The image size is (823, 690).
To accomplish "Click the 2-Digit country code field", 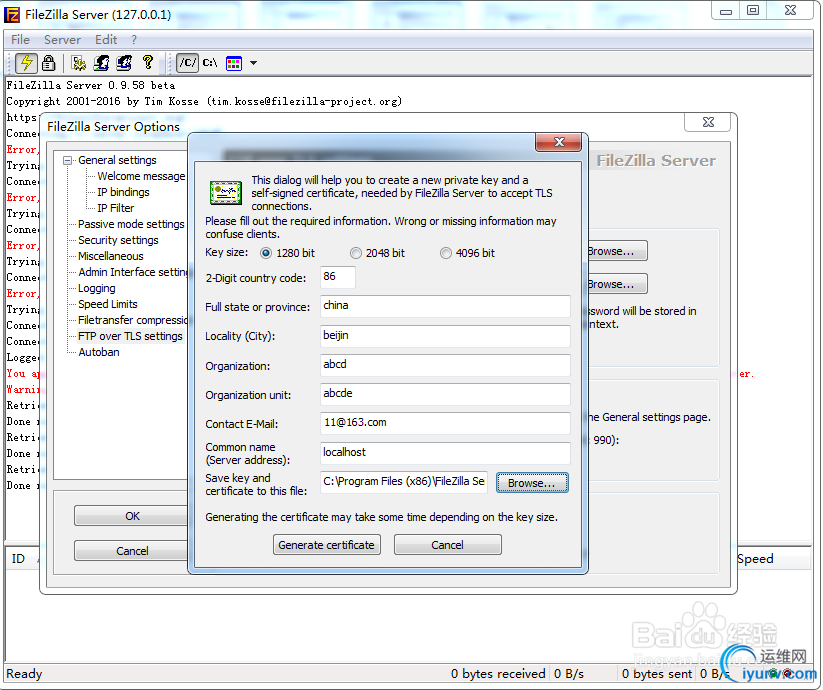I will (x=337, y=277).
